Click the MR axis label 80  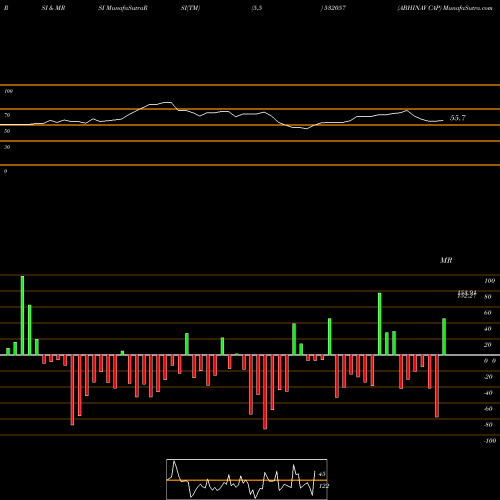488,297
